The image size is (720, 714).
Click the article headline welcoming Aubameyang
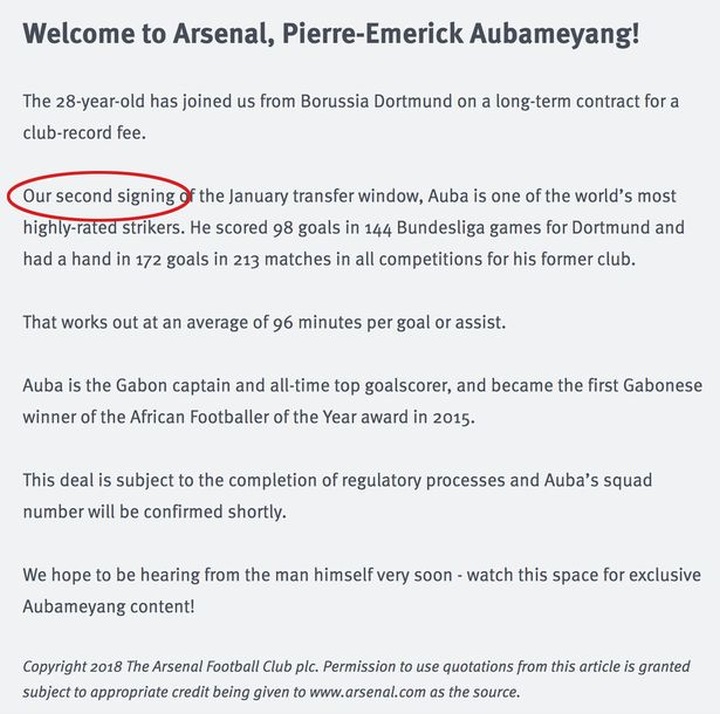[331, 34]
